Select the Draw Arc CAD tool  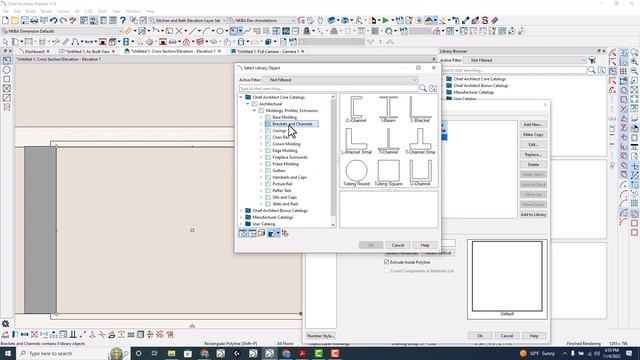(207, 31)
